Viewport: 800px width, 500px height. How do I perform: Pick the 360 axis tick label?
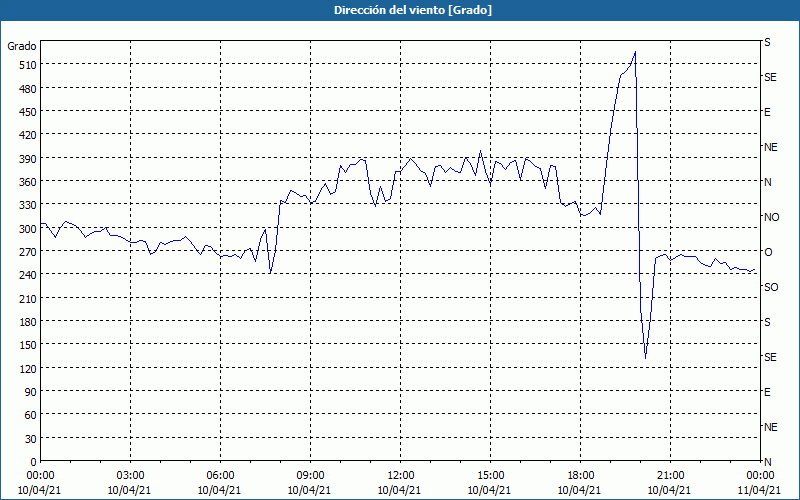click(x=28, y=182)
